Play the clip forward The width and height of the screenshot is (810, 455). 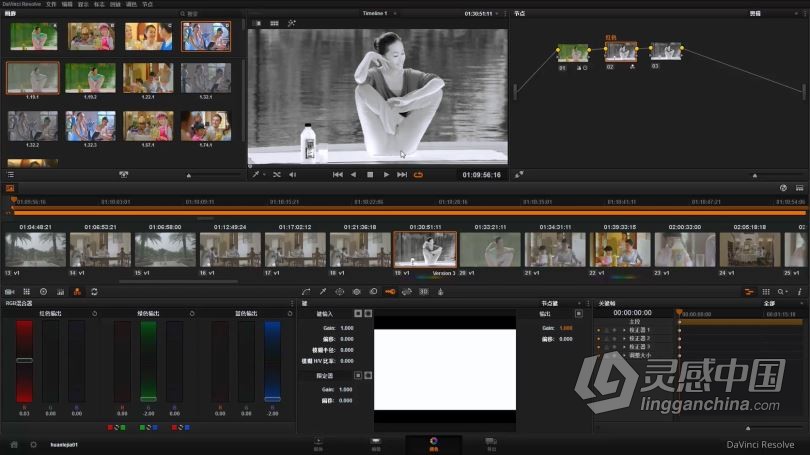(x=386, y=175)
